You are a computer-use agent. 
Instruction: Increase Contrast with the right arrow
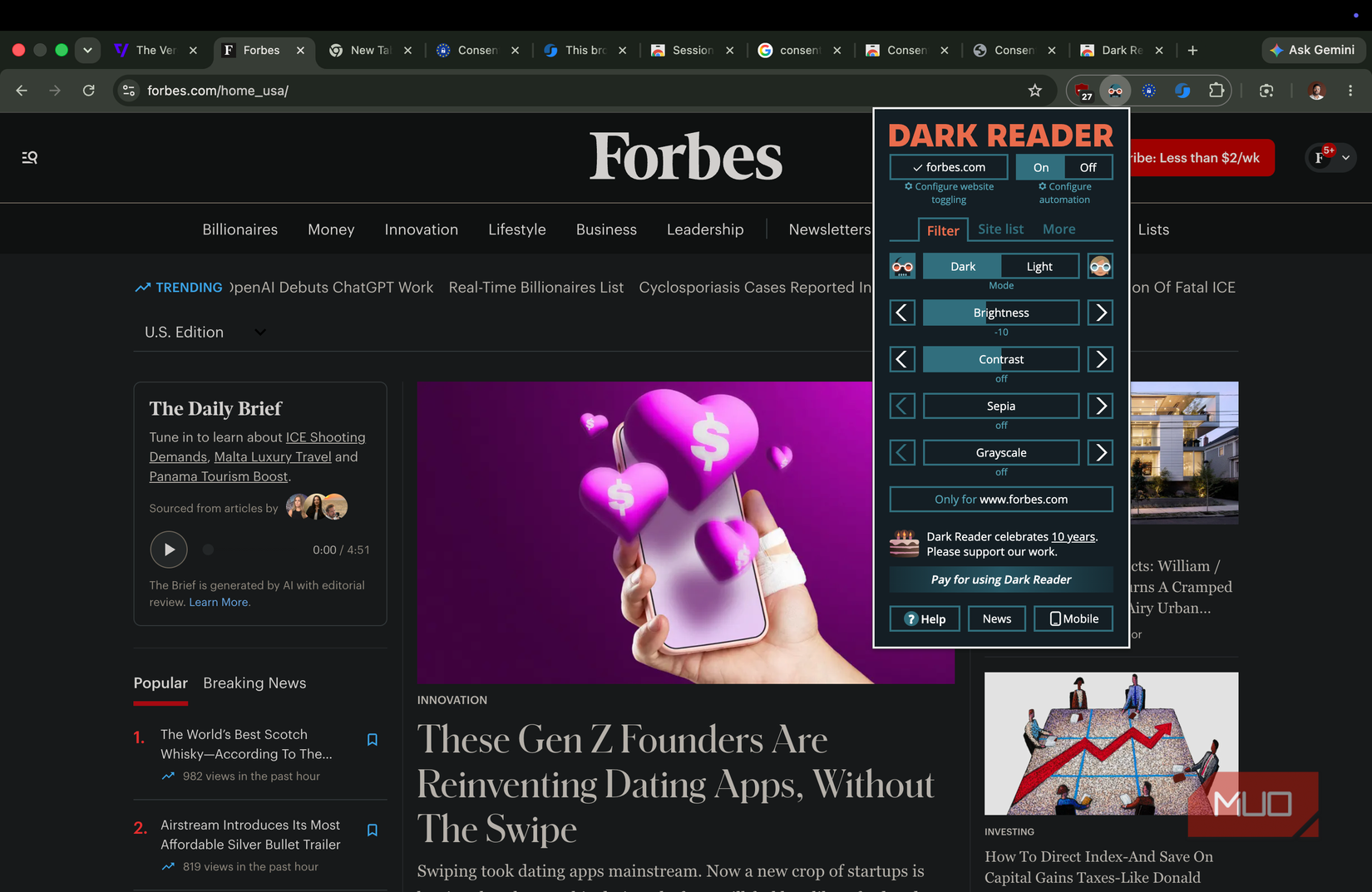click(x=1100, y=359)
